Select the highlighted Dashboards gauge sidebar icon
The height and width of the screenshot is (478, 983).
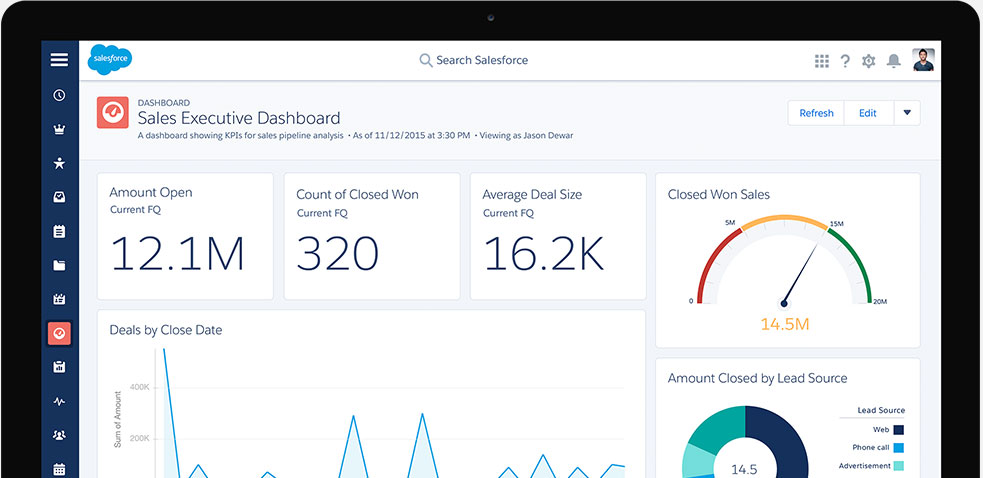coord(59,333)
